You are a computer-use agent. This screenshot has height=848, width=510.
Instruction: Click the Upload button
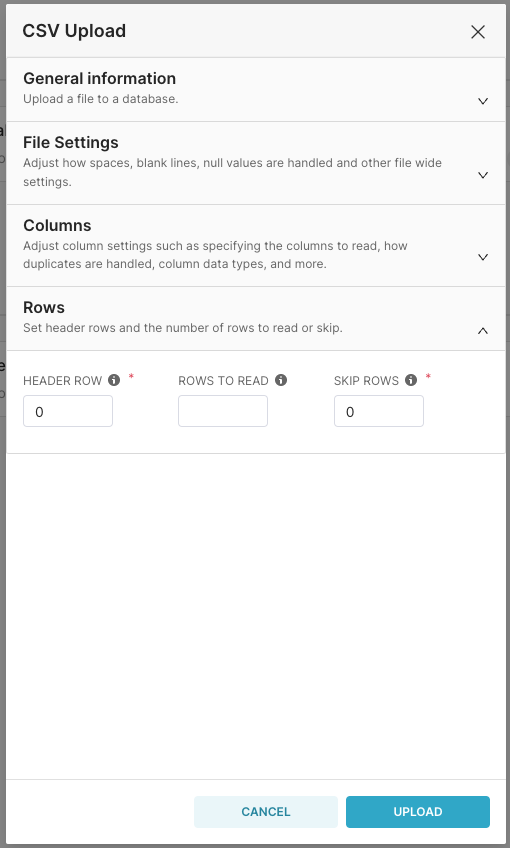coord(418,812)
